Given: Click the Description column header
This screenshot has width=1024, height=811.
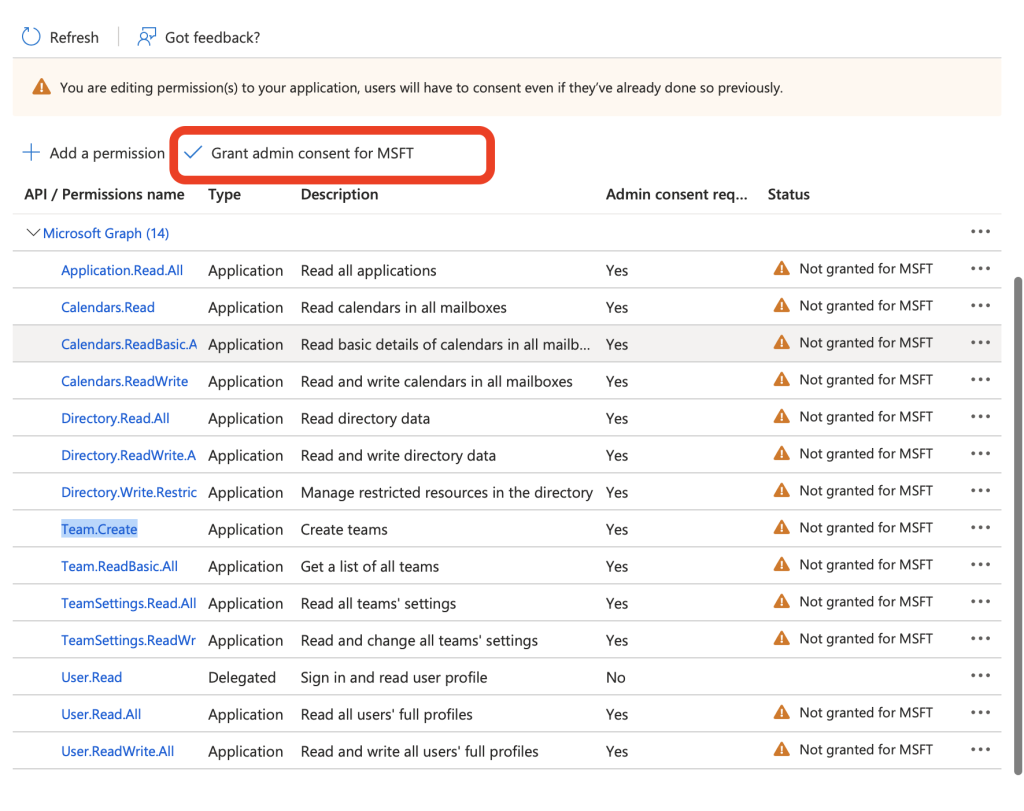Looking at the screenshot, I should click(340, 194).
